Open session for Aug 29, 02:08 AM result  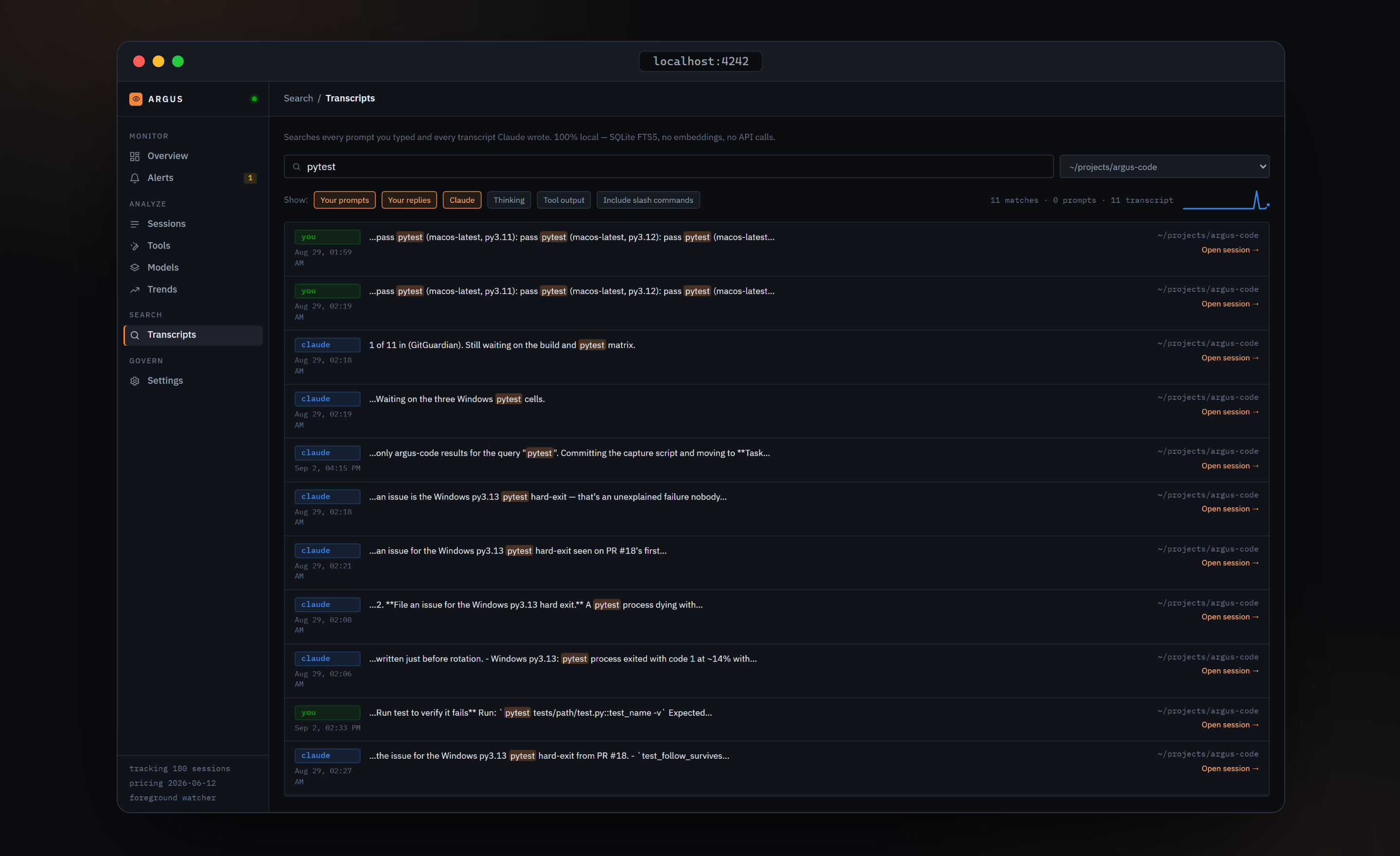pyautogui.click(x=1229, y=617)
